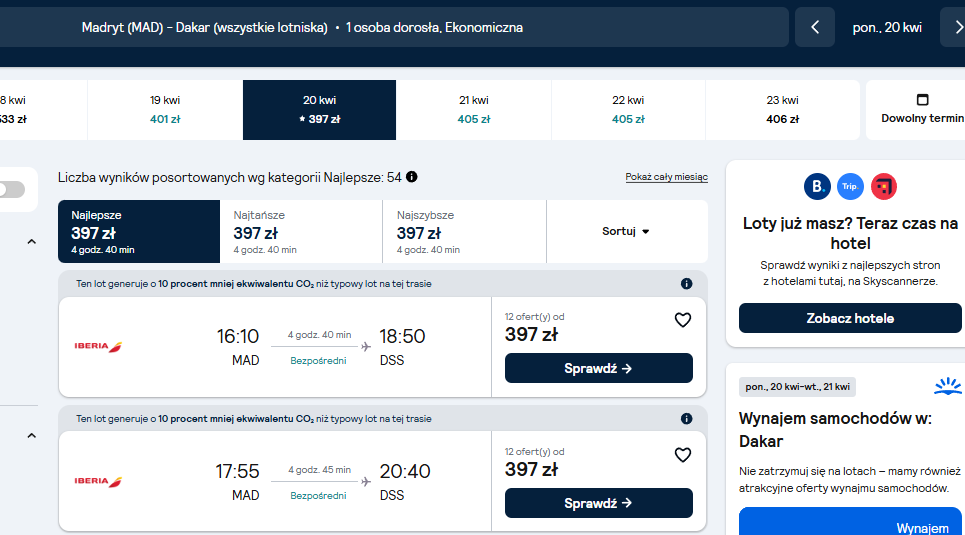Open the CO2 info icon above the 16:10 flight
This screenshot has width=965, height=535.
point(686,284)
